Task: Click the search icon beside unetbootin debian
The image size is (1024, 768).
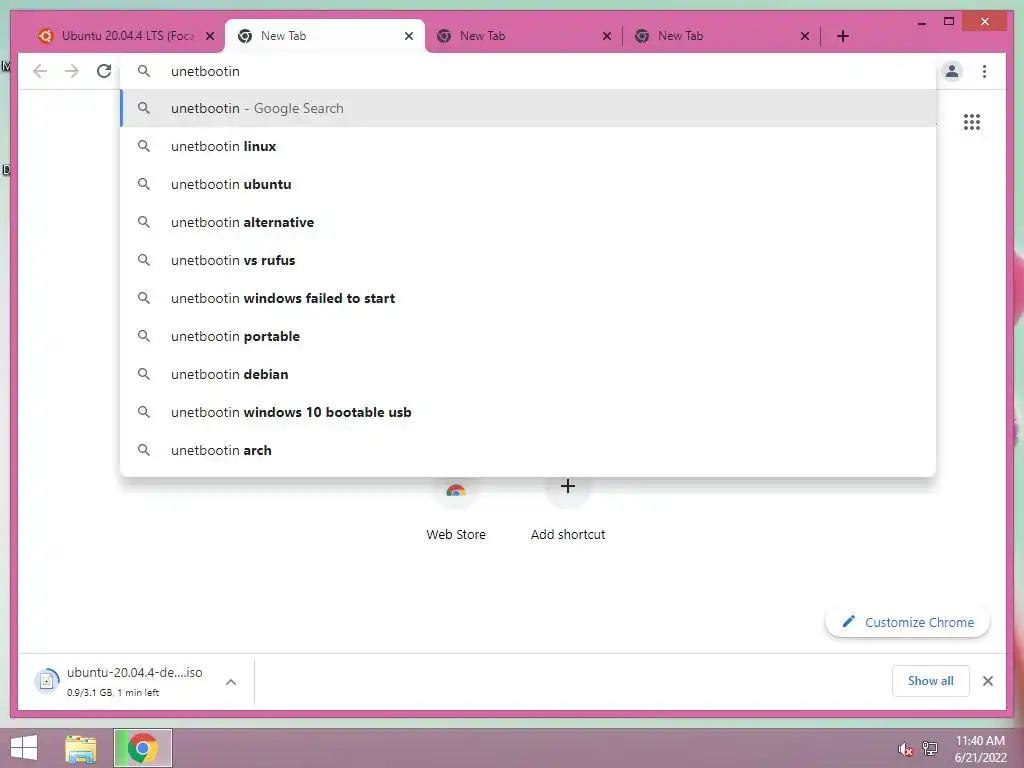Action: coord(144,374)
